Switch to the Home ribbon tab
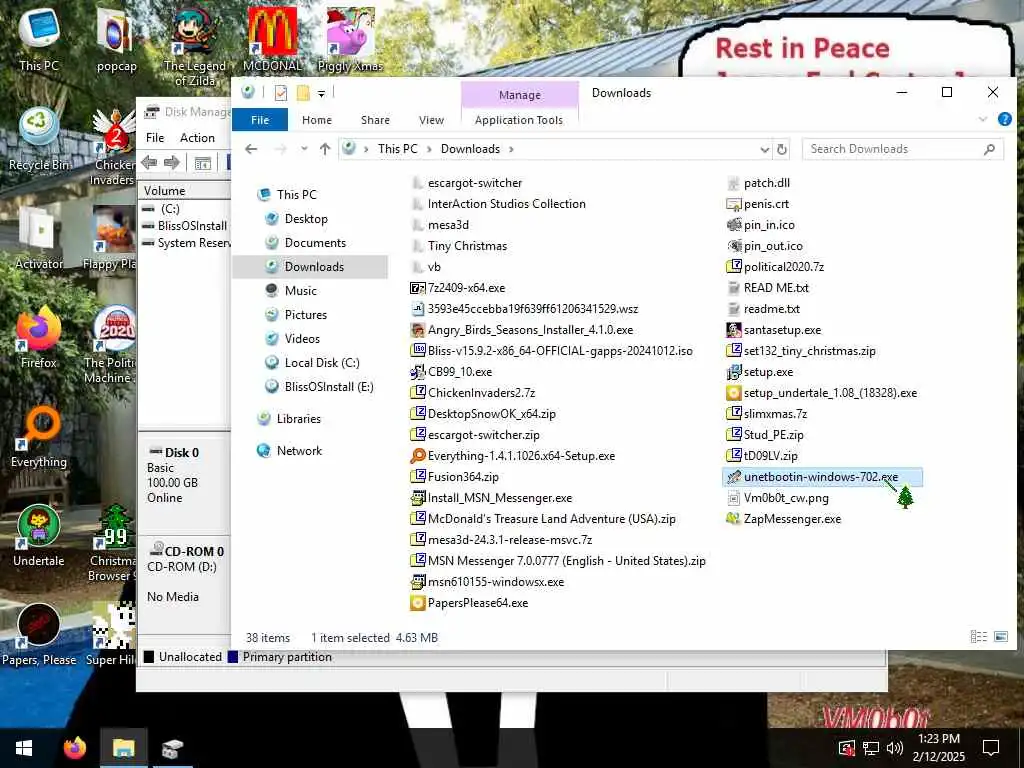Viewport: 1024px width, 768px height. coord(317,120)
